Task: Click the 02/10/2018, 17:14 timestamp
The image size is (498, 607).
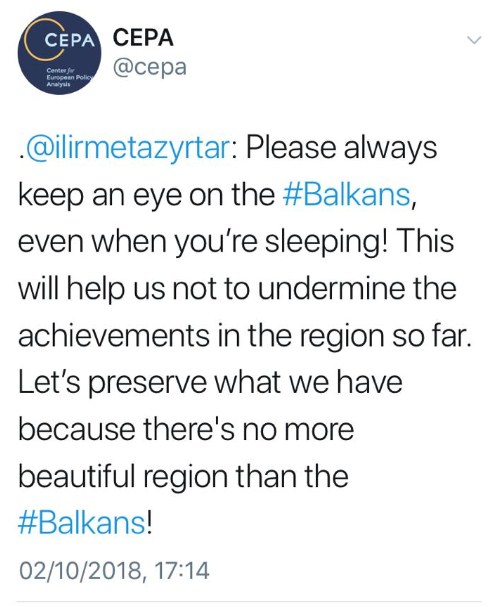Action: pyautogui.click(x=115, y=571)
